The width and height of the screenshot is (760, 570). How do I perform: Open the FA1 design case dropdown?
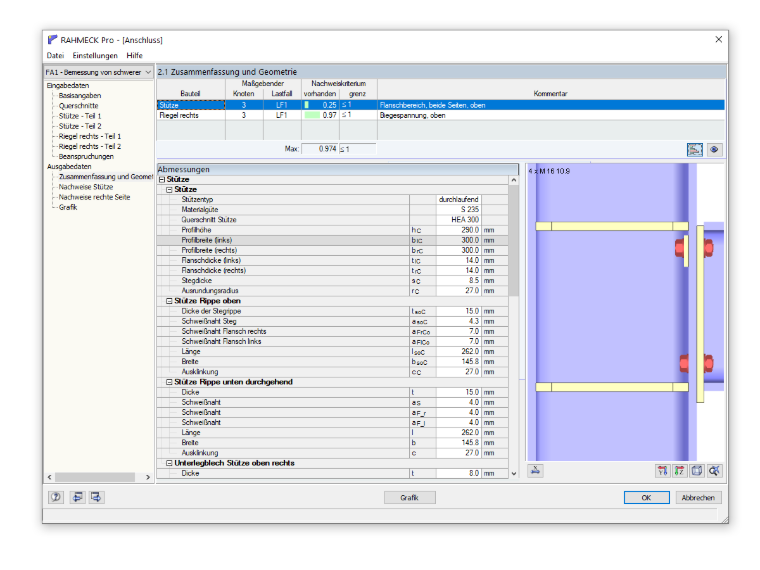(148, 72)
